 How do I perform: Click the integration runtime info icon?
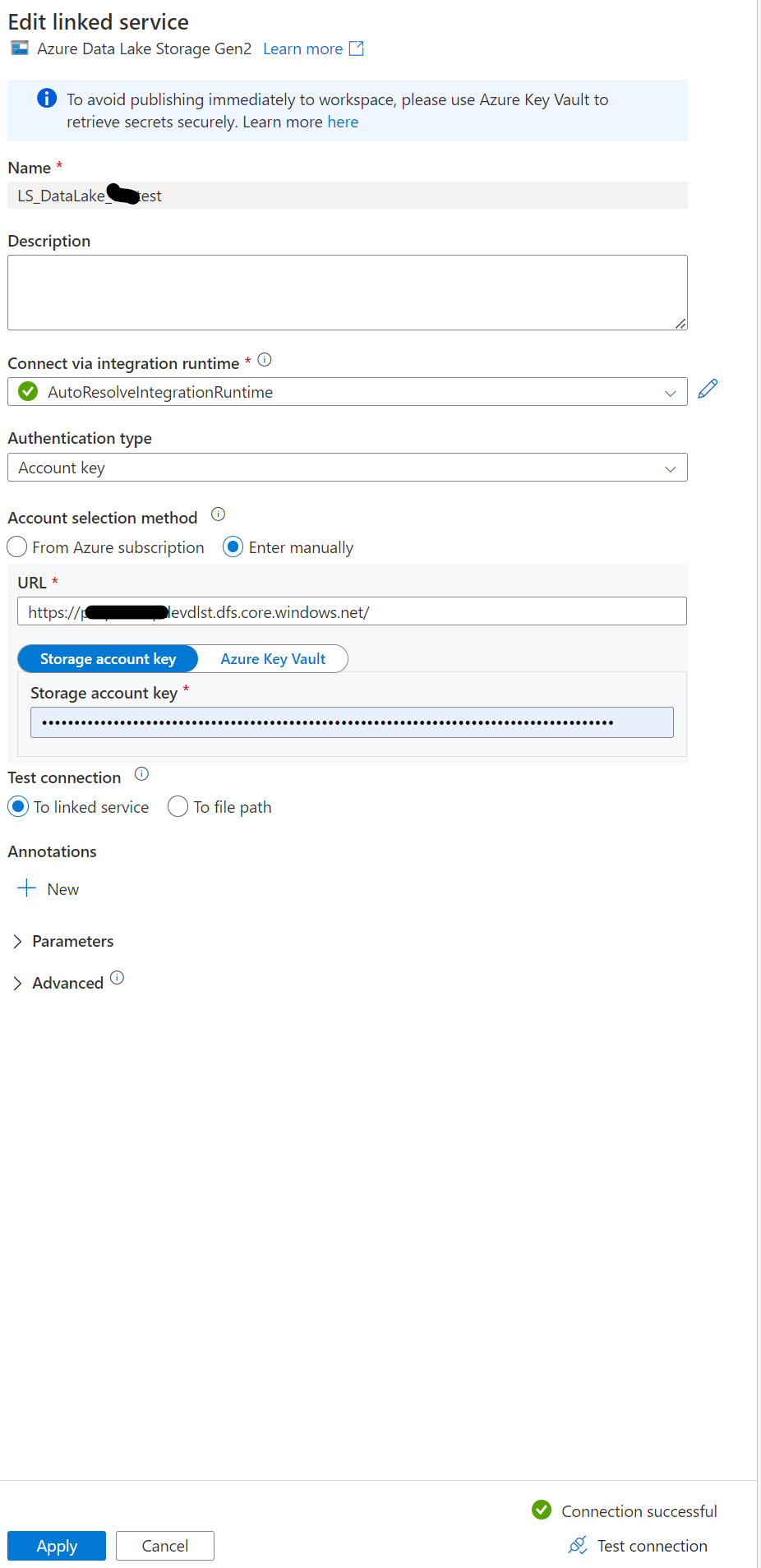(265, 360)
